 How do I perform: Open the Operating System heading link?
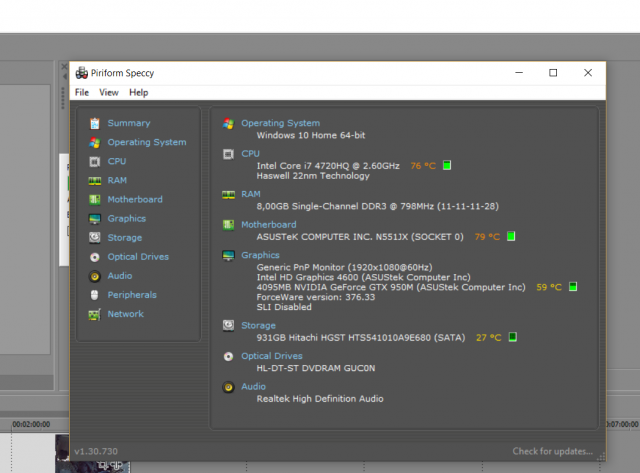click(x=280, y=123)
